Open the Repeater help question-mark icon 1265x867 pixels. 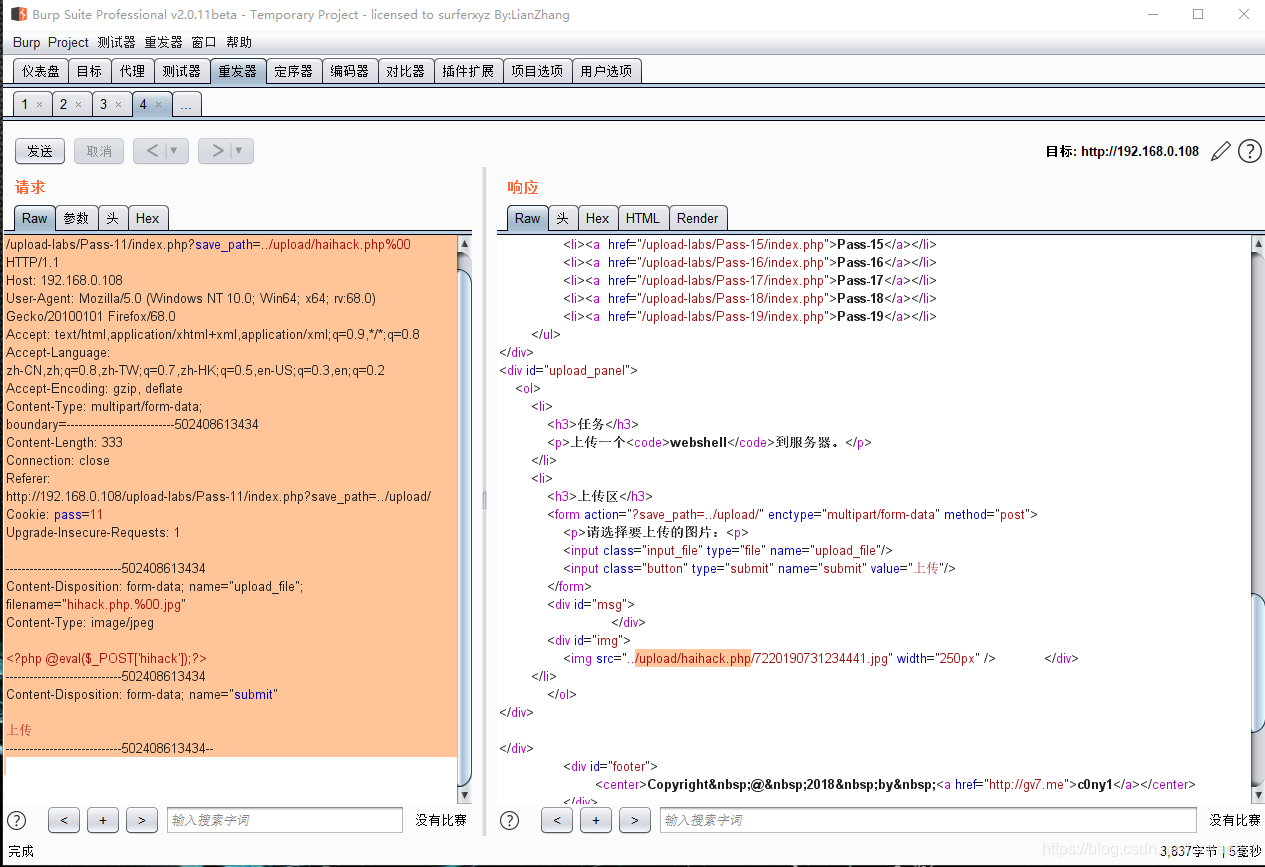click(x=1250, y=151)
